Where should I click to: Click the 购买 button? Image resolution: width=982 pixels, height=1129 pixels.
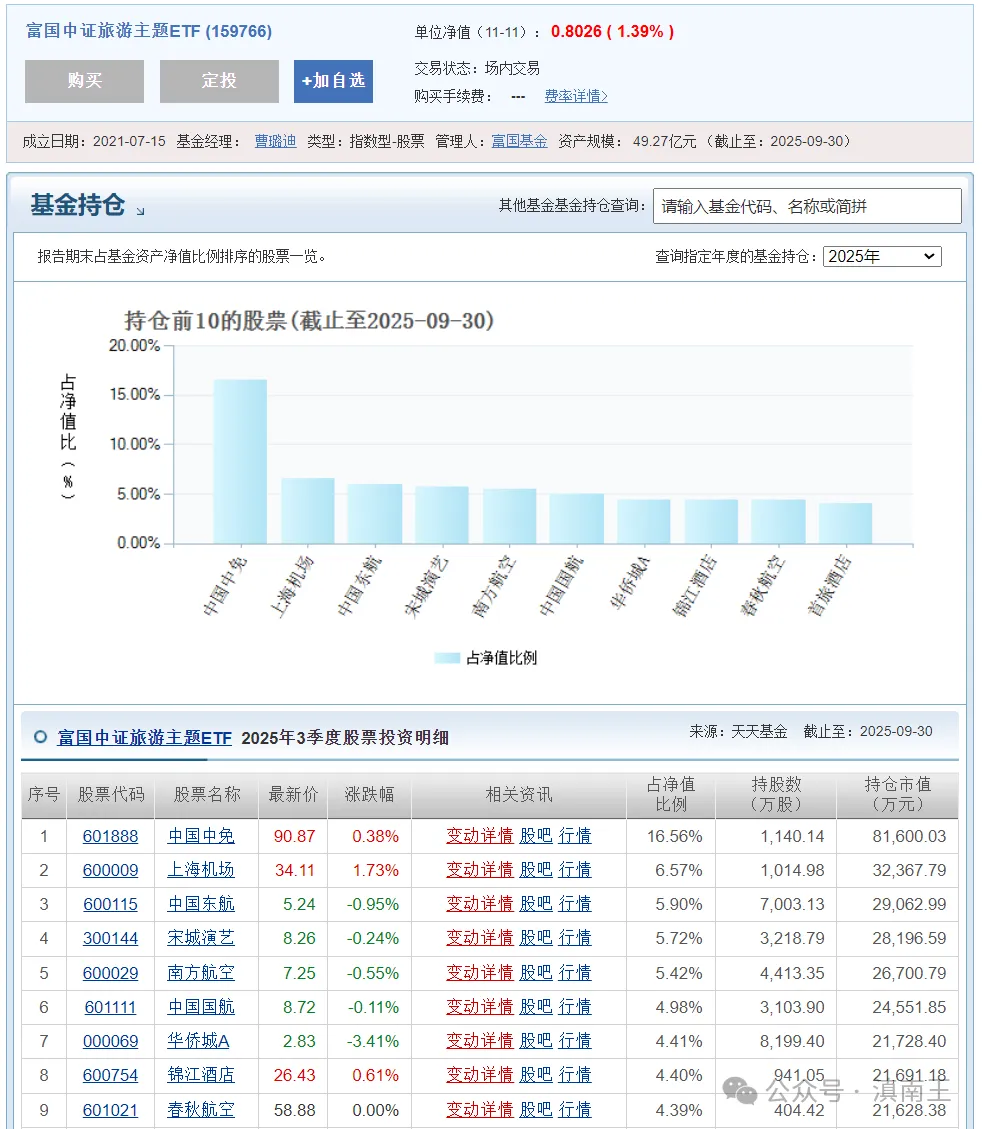(x=84, y=81)
